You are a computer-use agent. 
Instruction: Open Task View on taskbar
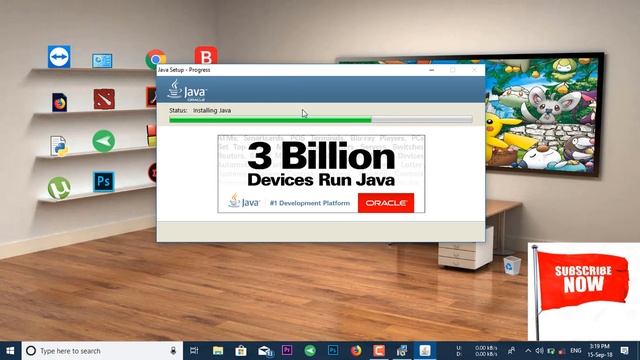pyautogui.click(x=194, y=351)
